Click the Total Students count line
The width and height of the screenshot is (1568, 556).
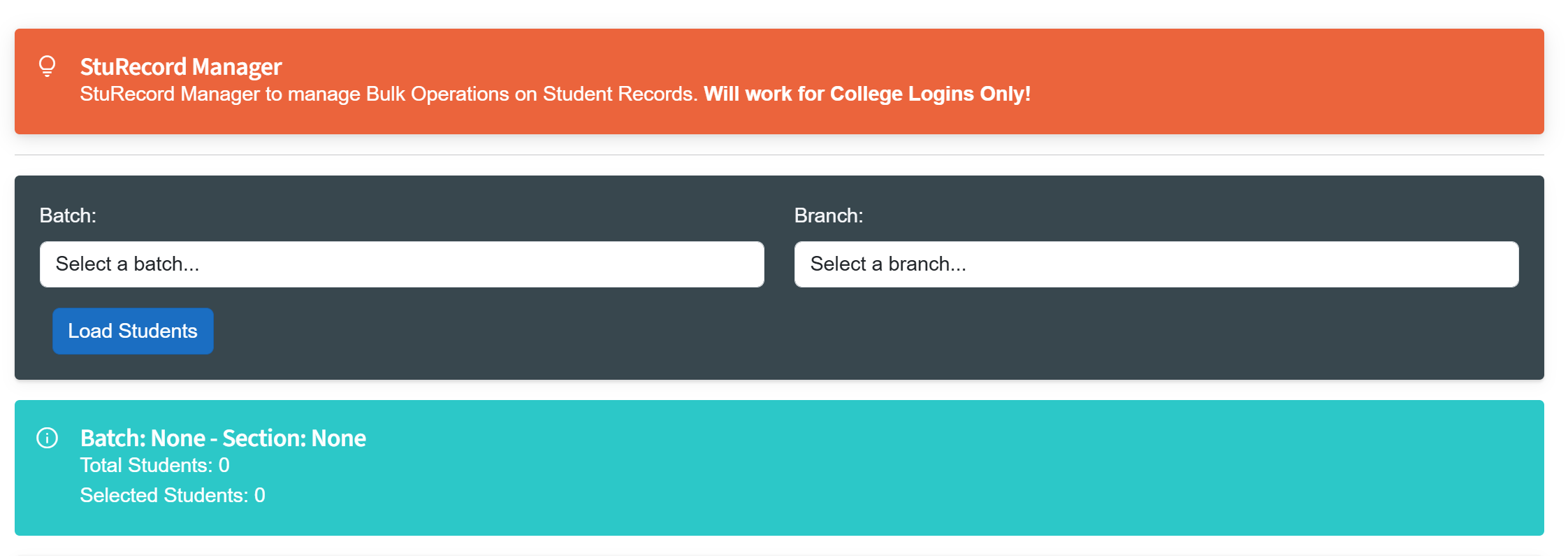tap(154, 465)
